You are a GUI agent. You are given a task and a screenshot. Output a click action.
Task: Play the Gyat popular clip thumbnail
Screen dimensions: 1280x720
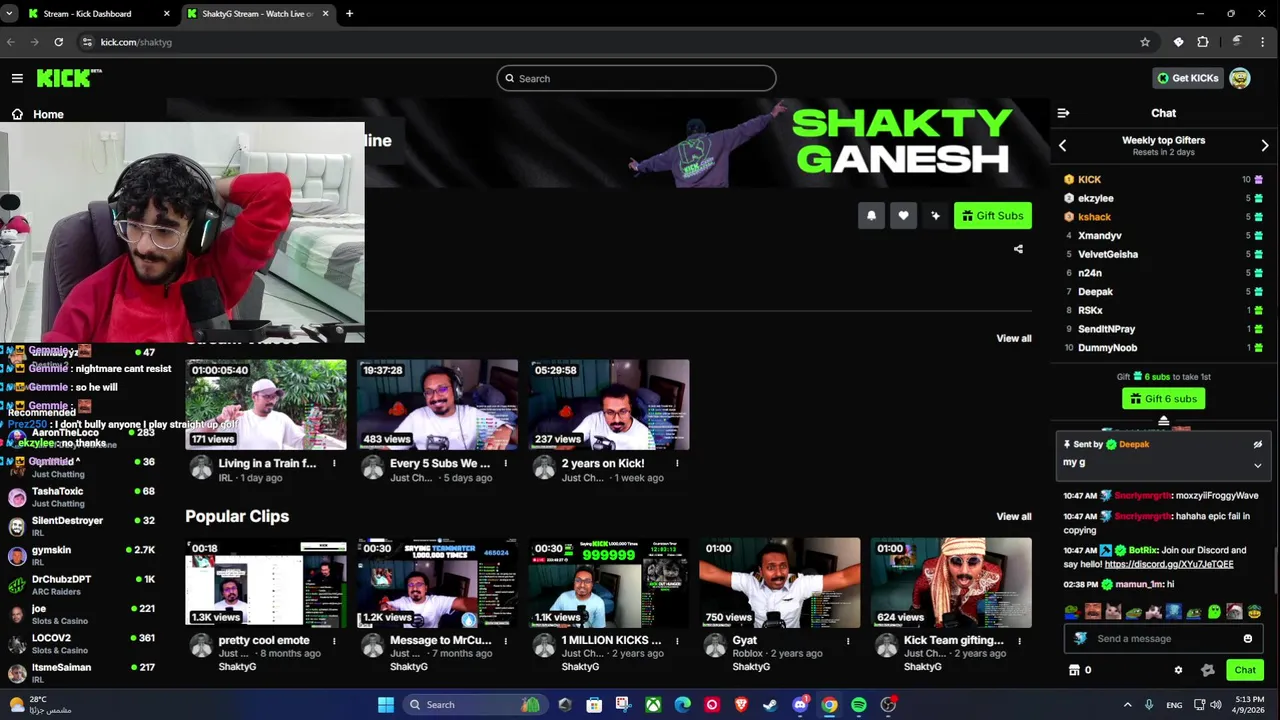pyautogui.click(x=780, y=582)
